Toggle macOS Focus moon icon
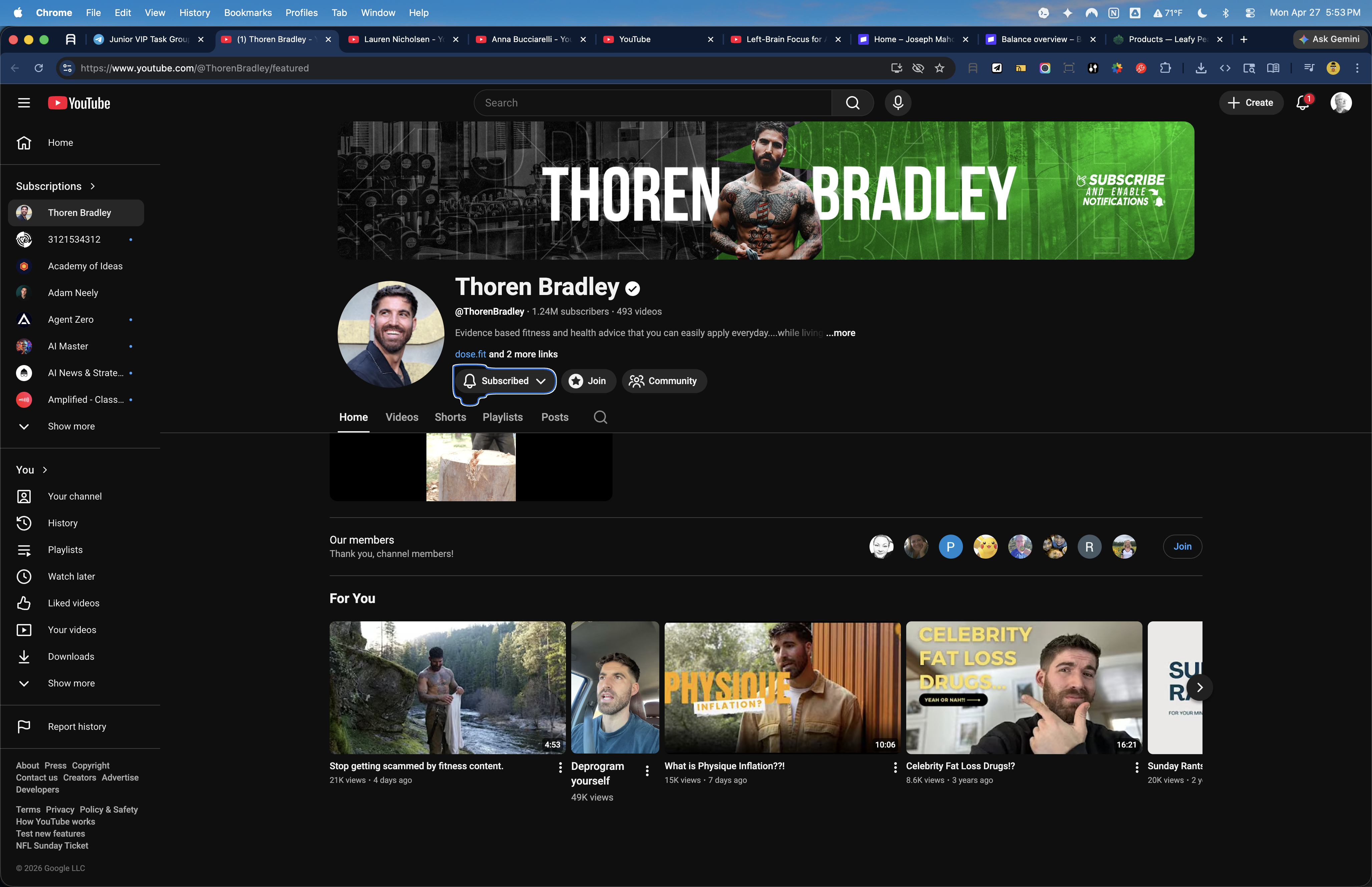Image resolution: width=1372 pixels, height=887 pixels. (x=1202, y=13)
